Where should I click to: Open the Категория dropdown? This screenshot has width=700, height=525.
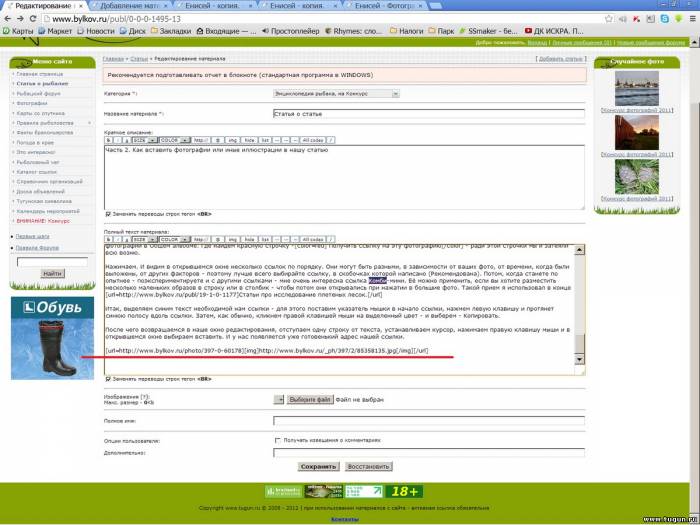click(x=336, y=94)
